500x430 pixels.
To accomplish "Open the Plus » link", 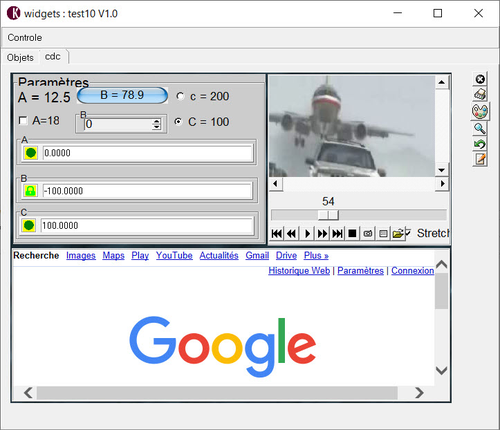I will pos(316,256).
